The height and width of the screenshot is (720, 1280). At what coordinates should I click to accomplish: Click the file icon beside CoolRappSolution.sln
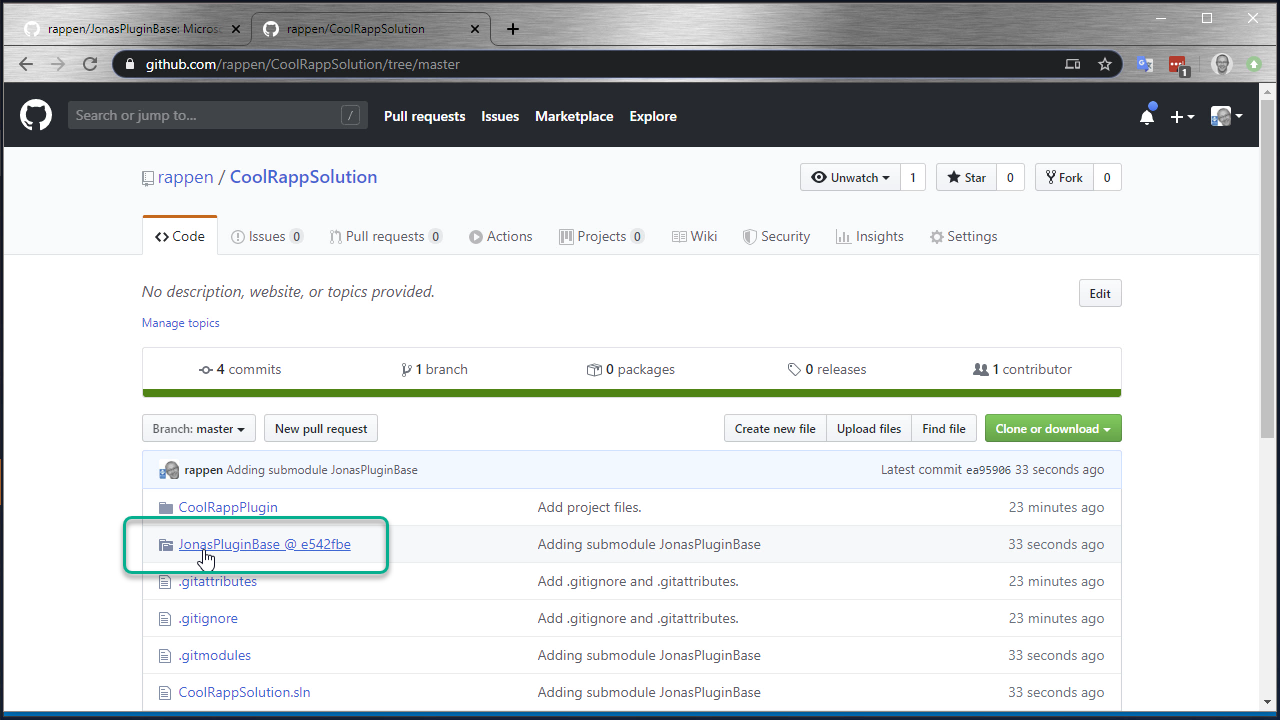(166, 693)
